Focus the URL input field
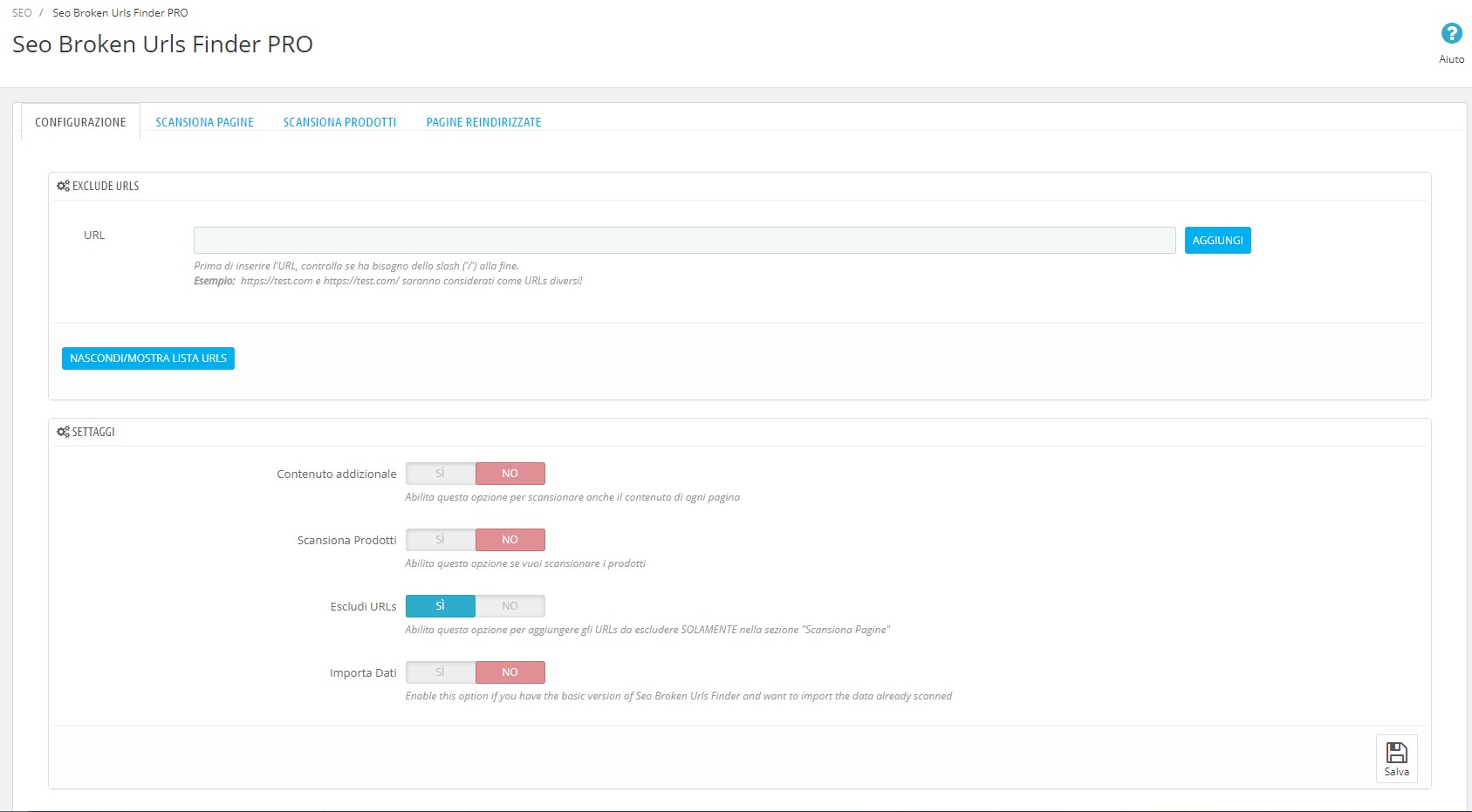 [x=685, y=241]
